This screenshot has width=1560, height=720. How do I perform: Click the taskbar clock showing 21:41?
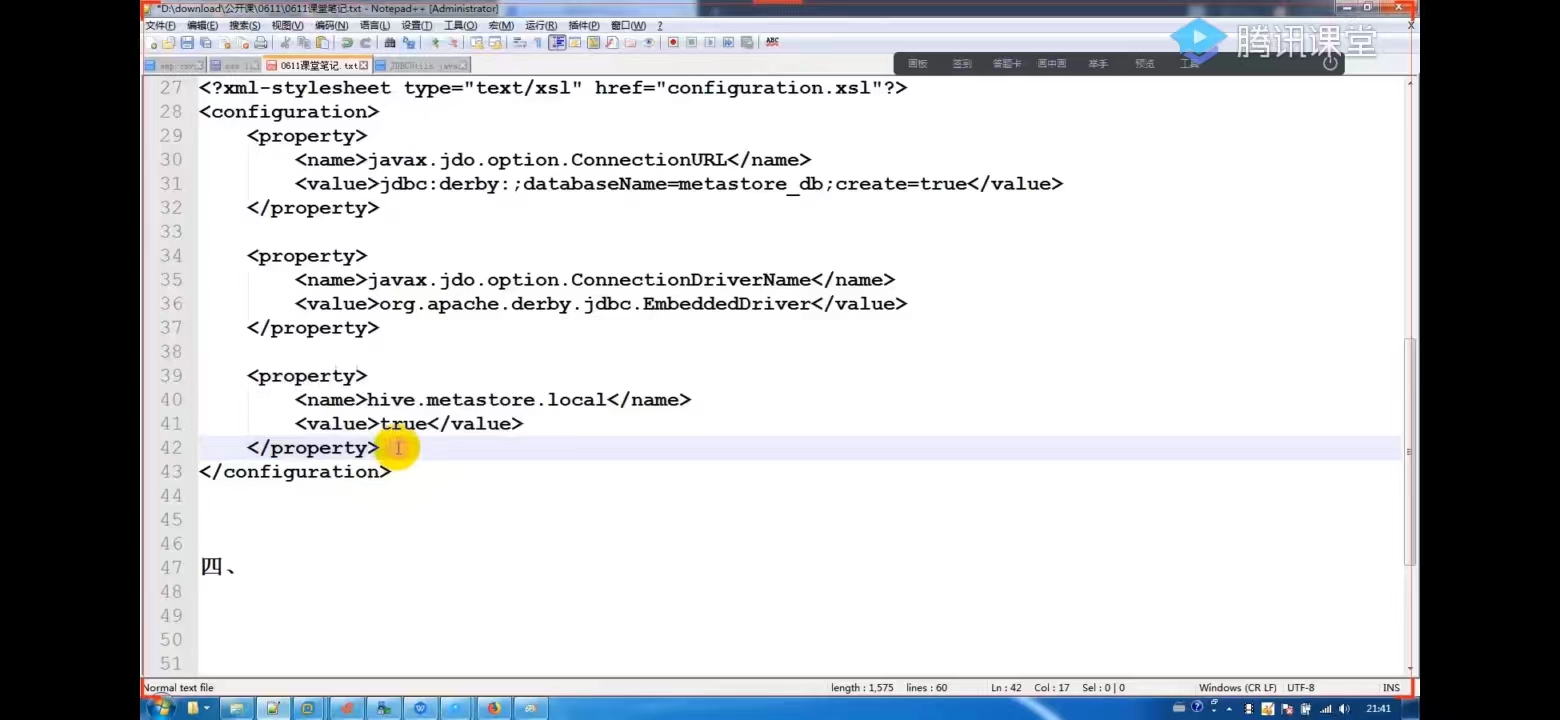(1378, 708)
